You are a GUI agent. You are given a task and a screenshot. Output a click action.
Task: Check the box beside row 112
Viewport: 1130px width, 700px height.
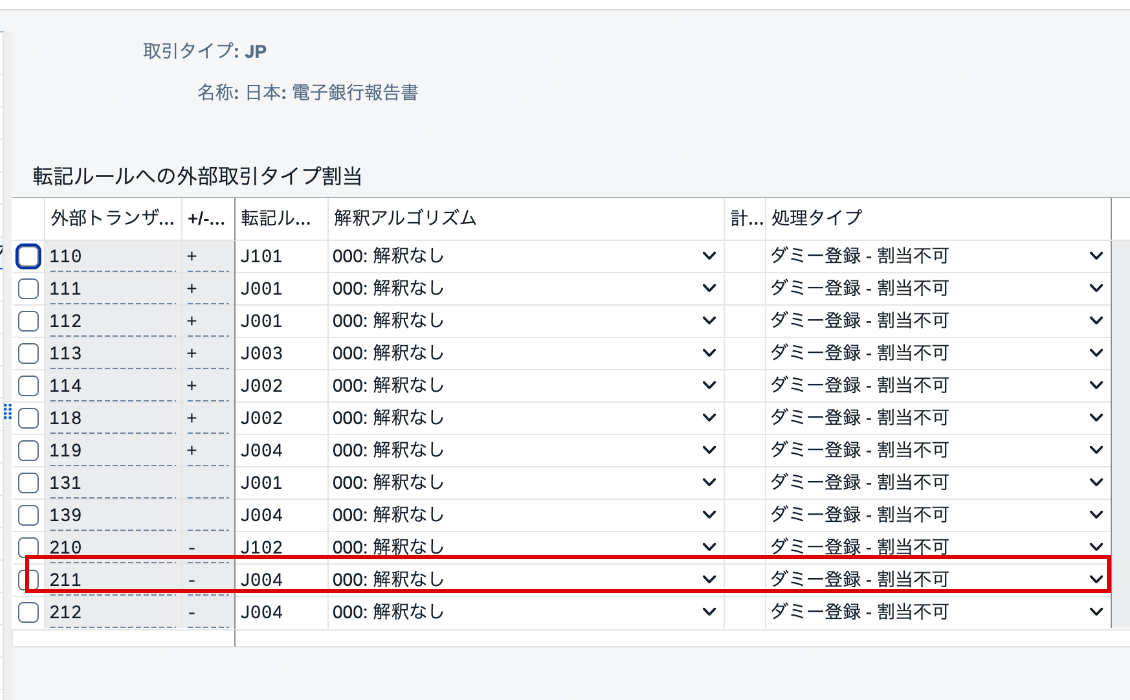[28, 321]
